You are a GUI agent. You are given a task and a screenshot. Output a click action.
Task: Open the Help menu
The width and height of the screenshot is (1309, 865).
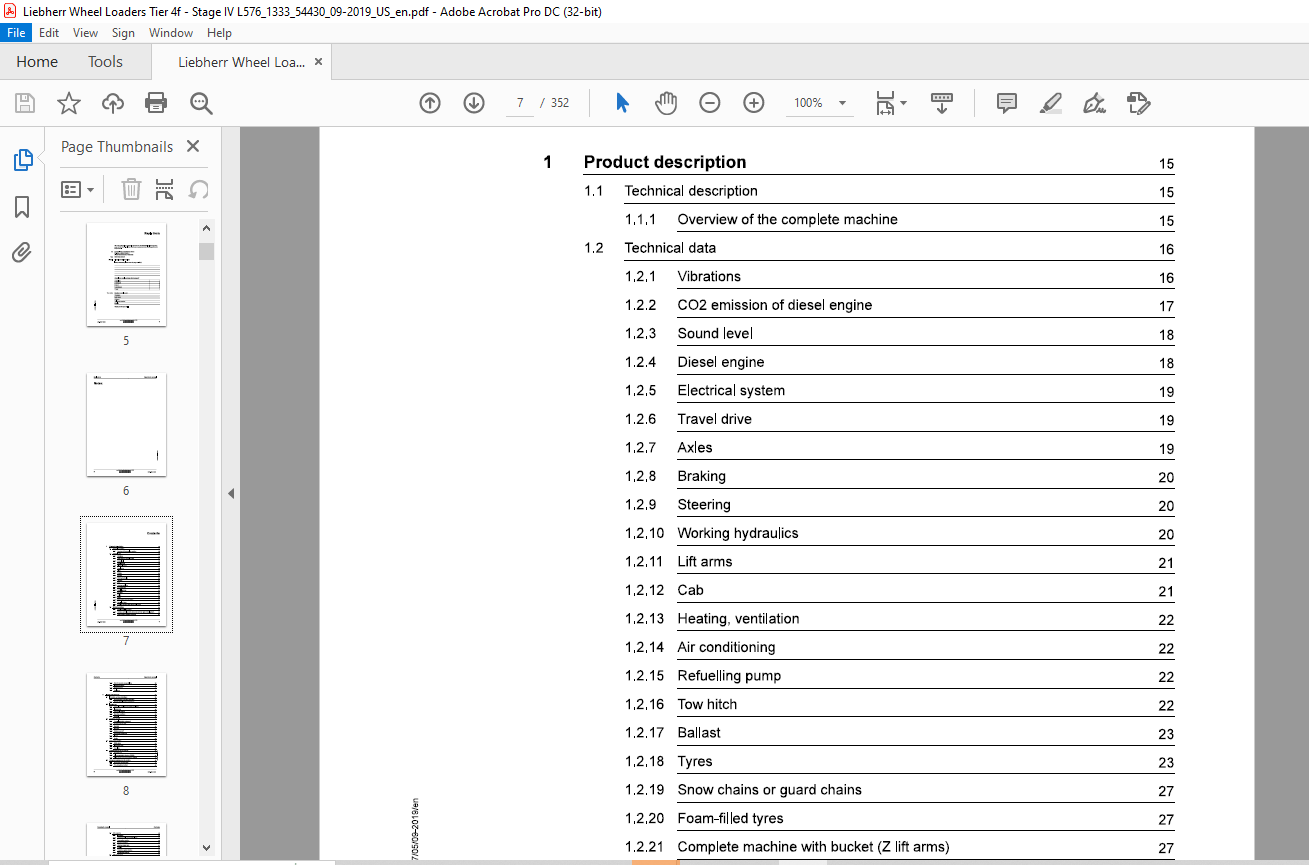point(219,33)
